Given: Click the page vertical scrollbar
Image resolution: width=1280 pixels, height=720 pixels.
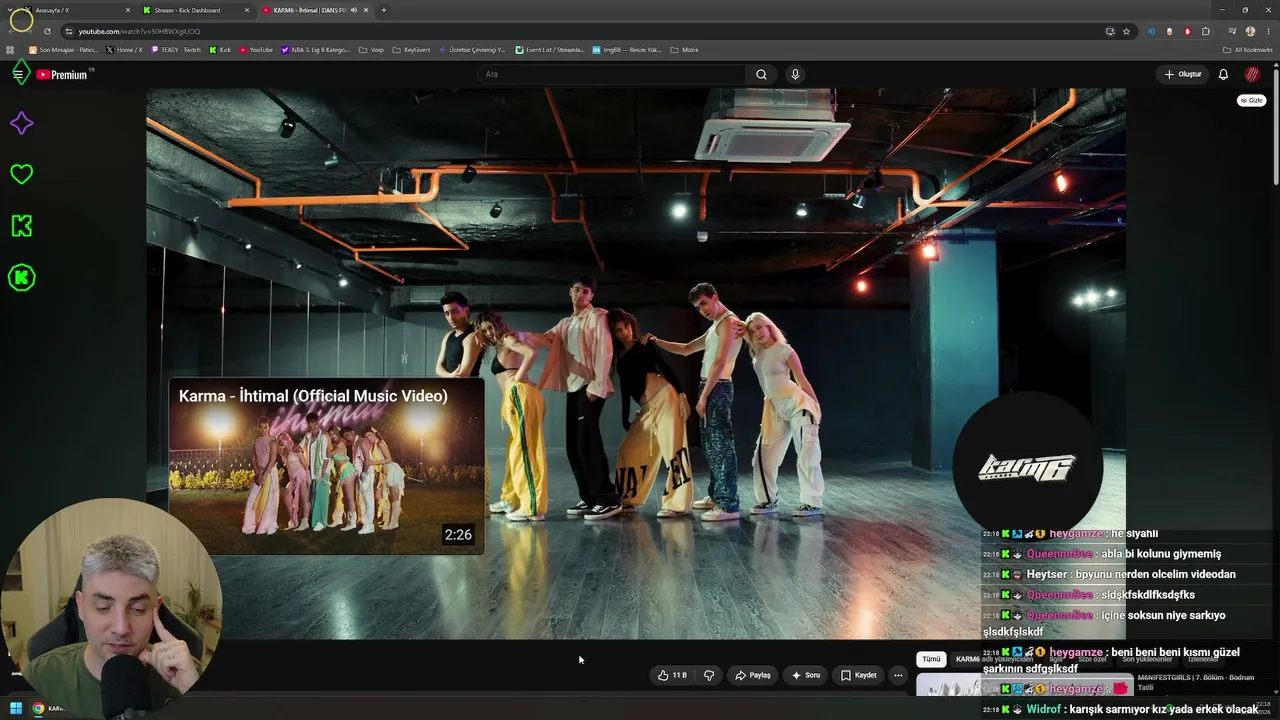Looking at the screenshot, I should coord(1276,125).
